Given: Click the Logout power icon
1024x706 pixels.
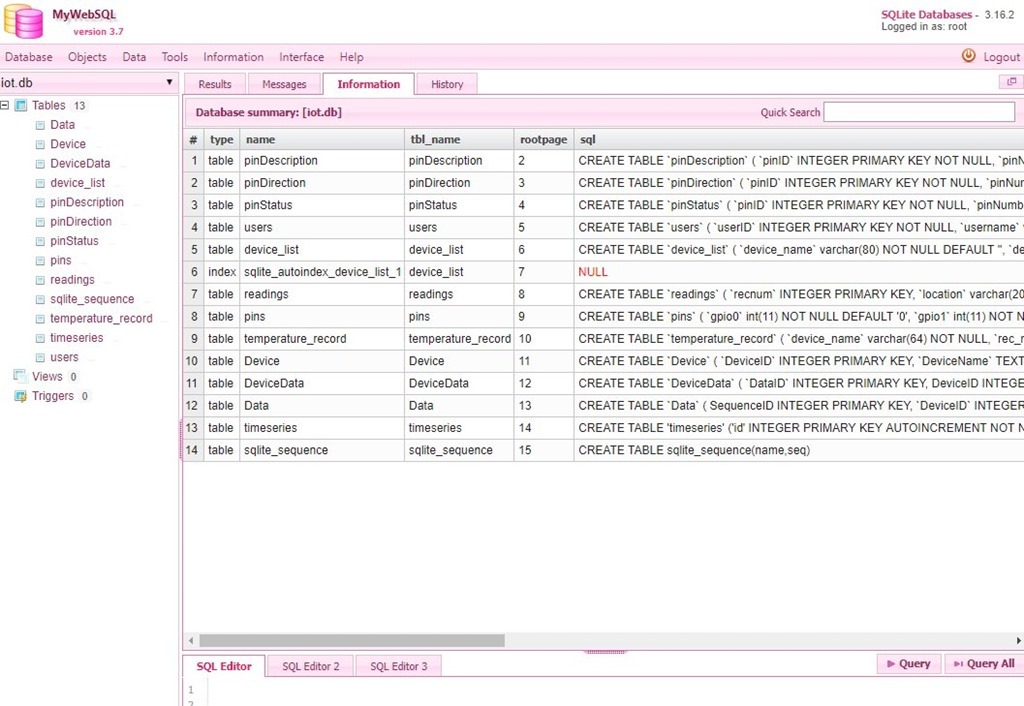Looking at the screenshot, I should [x=968, y=57].
